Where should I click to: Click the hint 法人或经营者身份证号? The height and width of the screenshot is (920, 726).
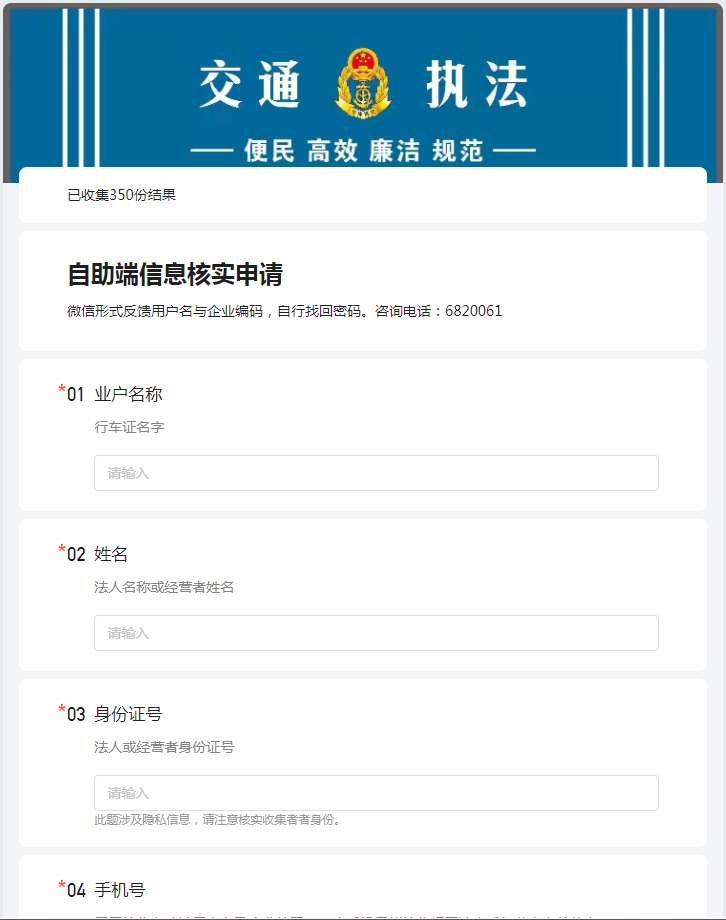pos(164,747)
